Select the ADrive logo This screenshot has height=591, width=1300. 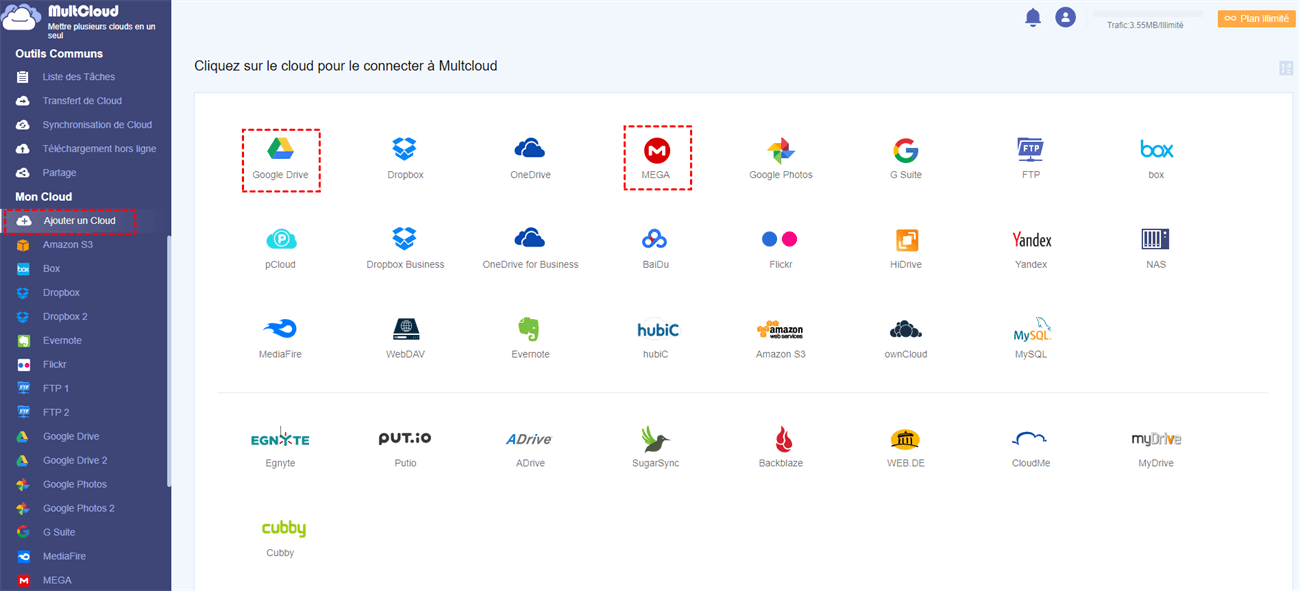coord(529,438)
